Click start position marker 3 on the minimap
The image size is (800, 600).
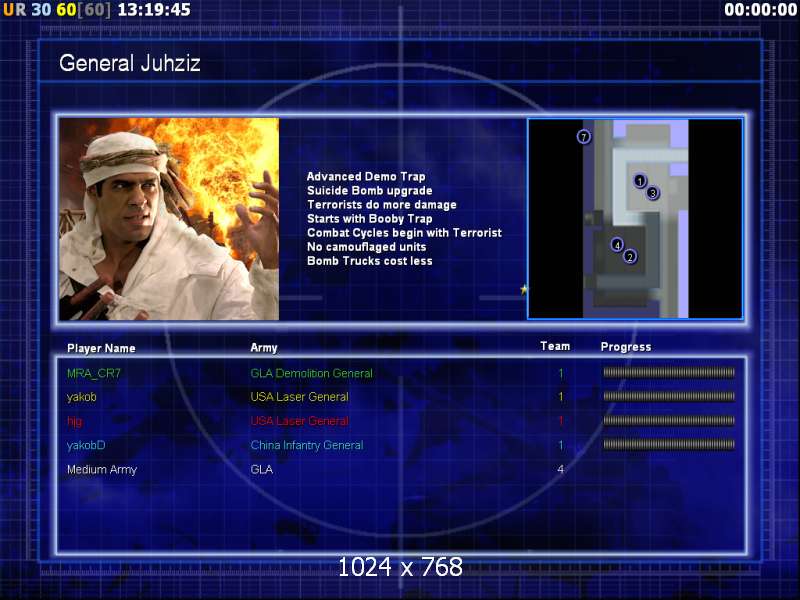pos(653,193)
